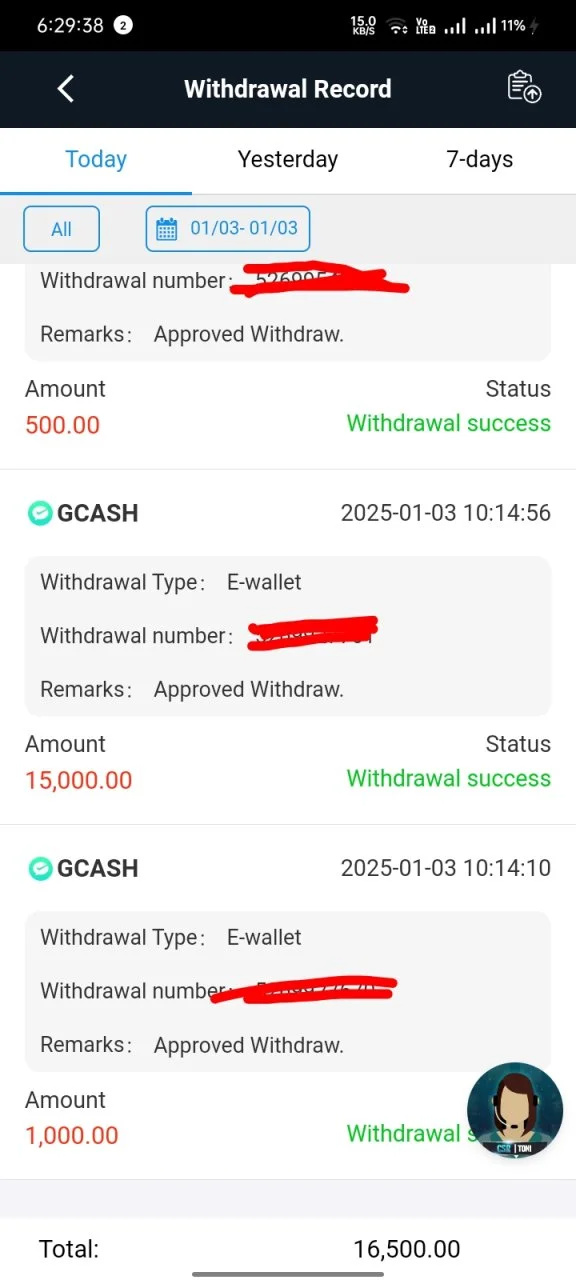Switch to the 7-days tab
Viewport: 576px width, 1280px height.
tap(480, 159)
